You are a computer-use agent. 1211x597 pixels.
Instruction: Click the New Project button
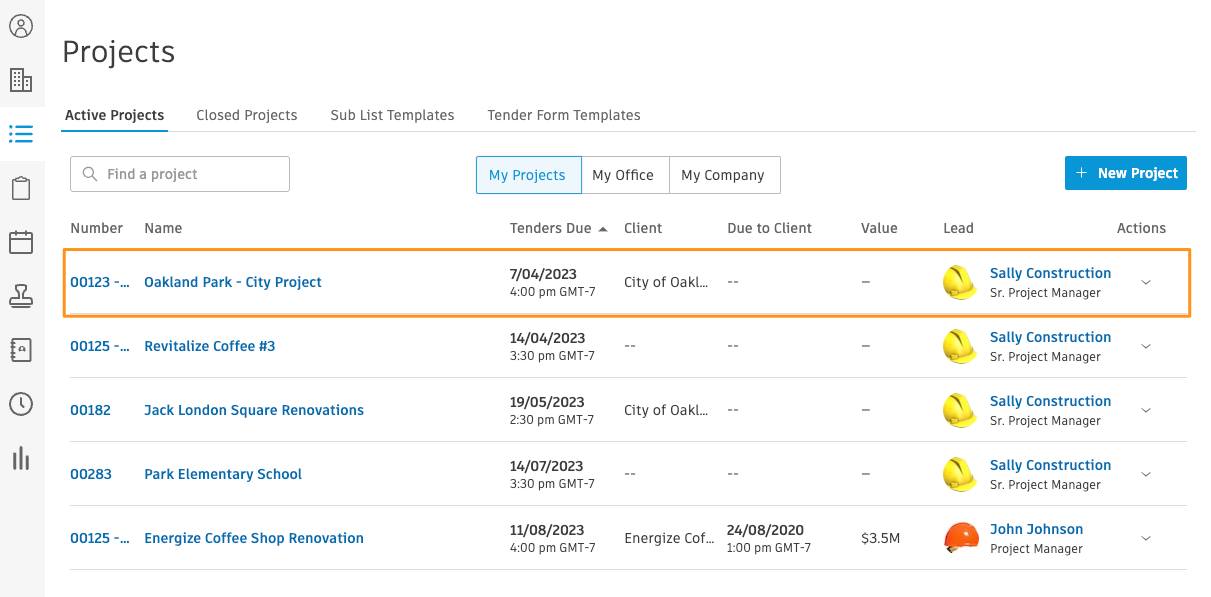point(1125,173)
